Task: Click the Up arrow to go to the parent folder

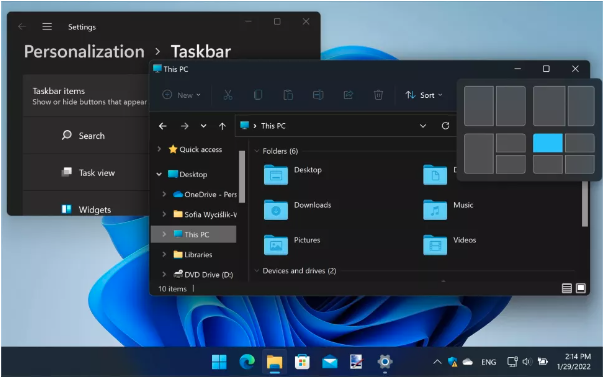Action: 222,126
